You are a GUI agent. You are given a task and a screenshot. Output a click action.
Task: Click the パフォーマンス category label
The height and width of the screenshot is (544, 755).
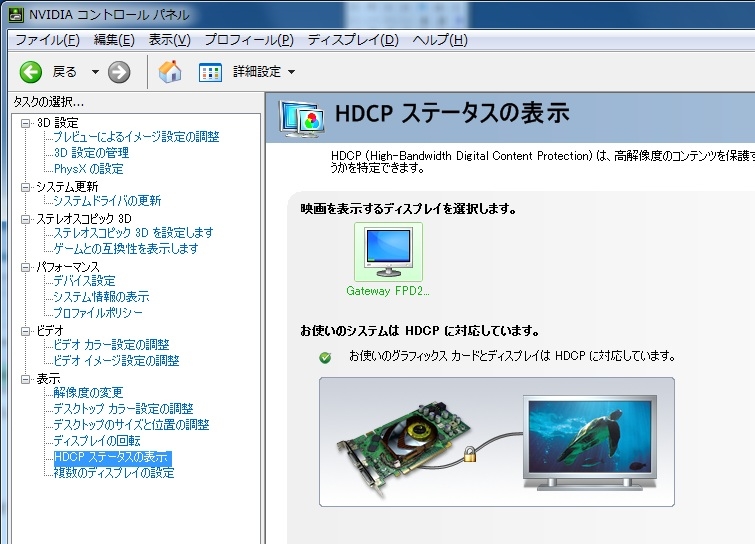(x=68, y=267)
